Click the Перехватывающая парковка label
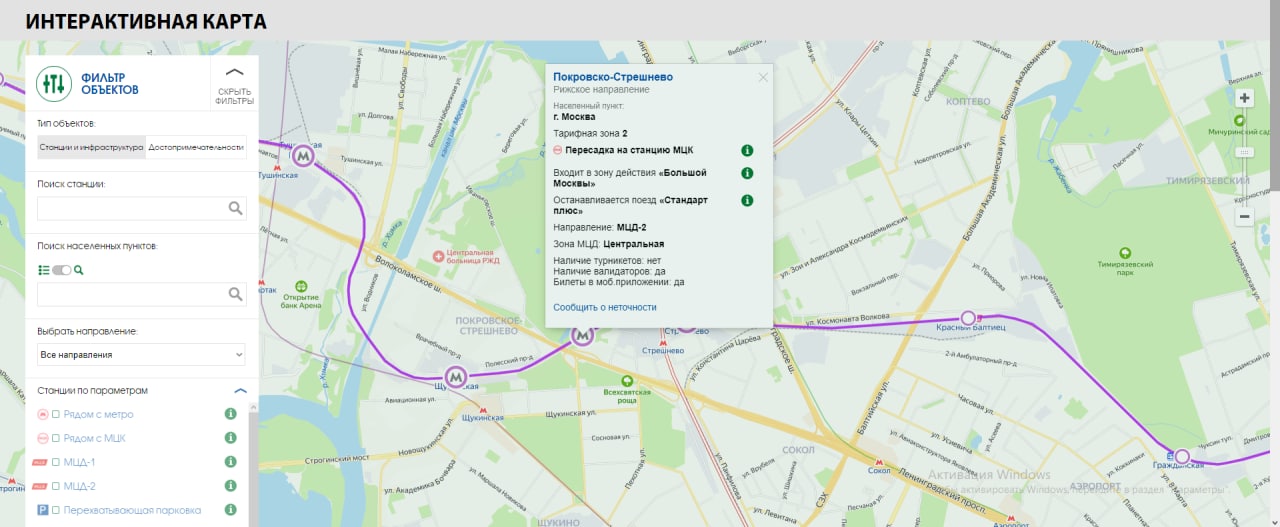The width and height of the screenshot is (1280, 527). pos(132,510)
